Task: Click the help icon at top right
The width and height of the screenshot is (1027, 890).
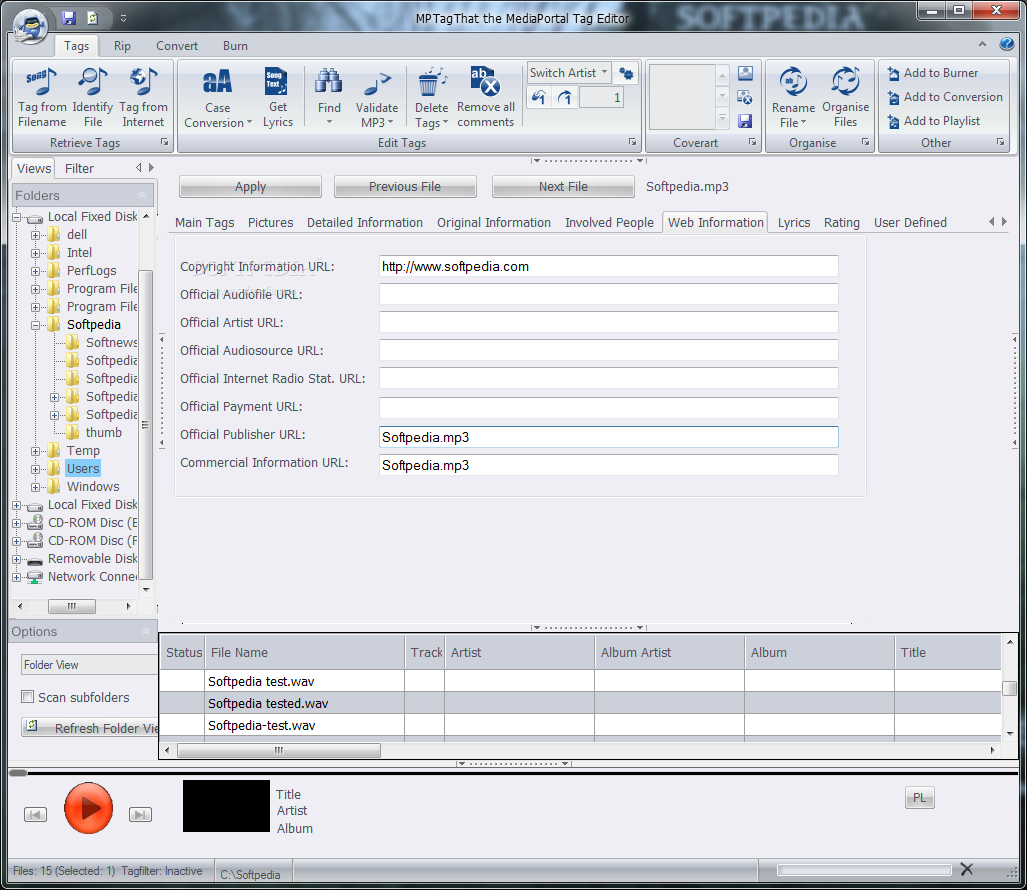Action: pos(1007,44)
